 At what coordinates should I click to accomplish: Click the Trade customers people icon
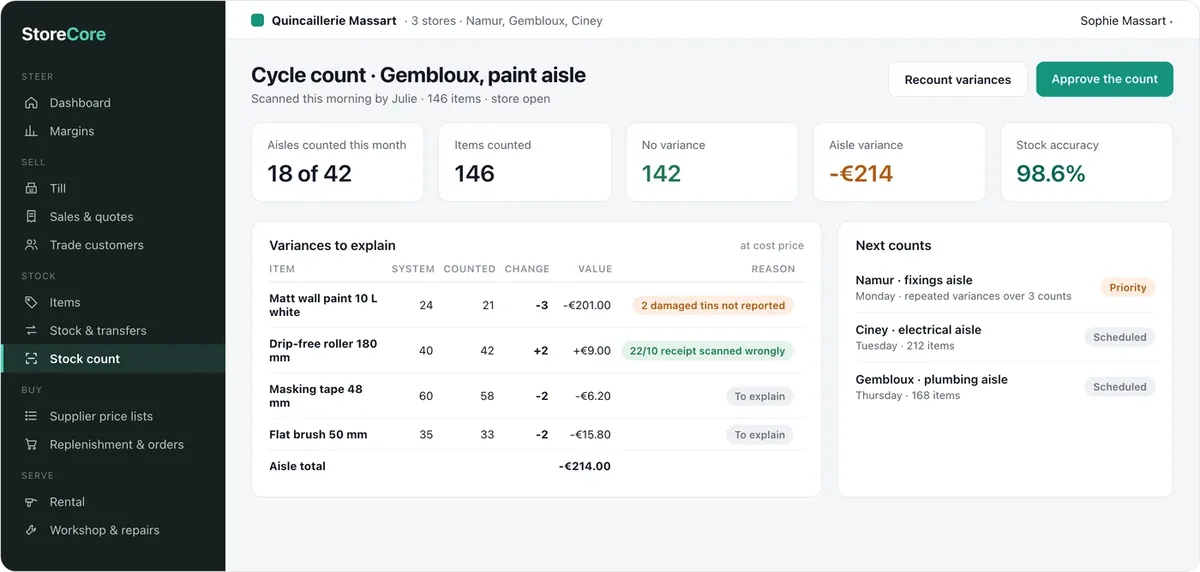(x=31, y=245)
